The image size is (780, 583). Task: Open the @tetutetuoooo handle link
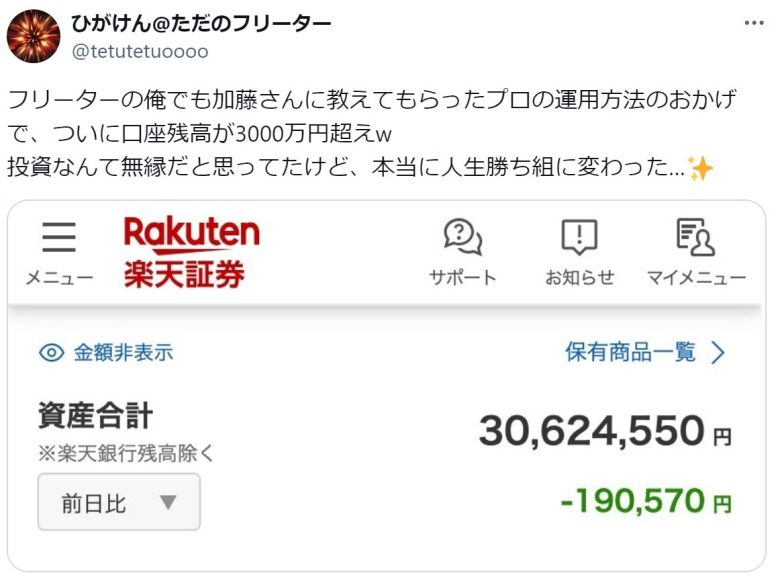pos(140,52)
